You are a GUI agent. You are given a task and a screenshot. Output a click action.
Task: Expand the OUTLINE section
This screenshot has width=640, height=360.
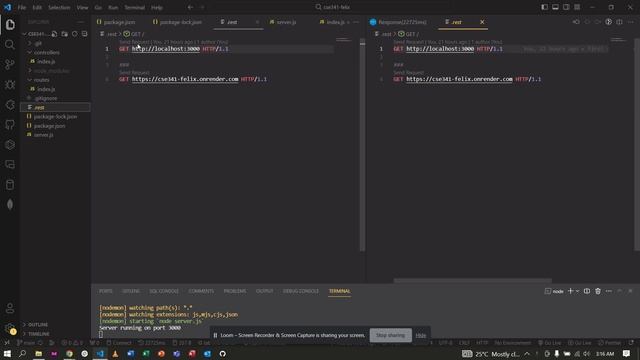click(x=38, y=324)
